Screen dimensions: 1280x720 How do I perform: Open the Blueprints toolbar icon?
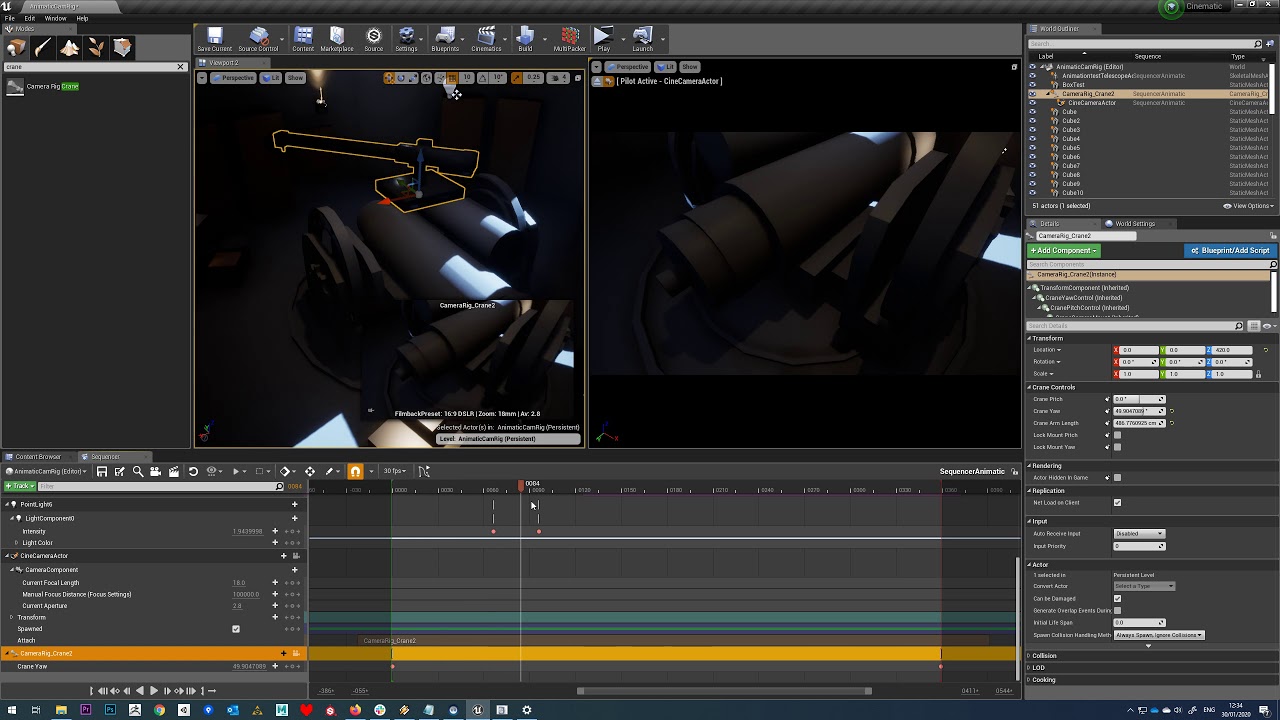(445, 40)
